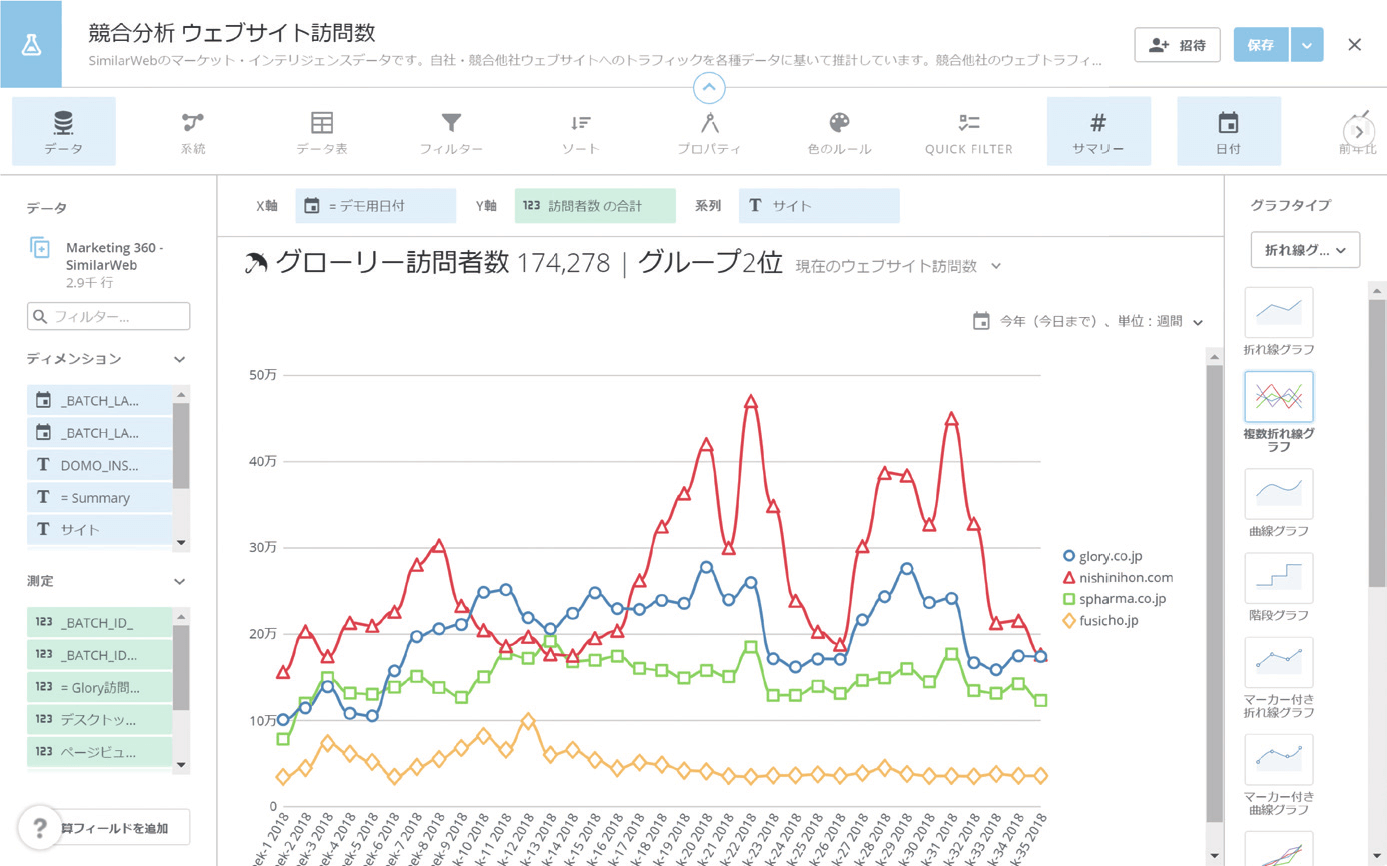This screenshot has width=1387, height=866.
Task: Close the card editor with X
Action: (x=1355, y=45)
